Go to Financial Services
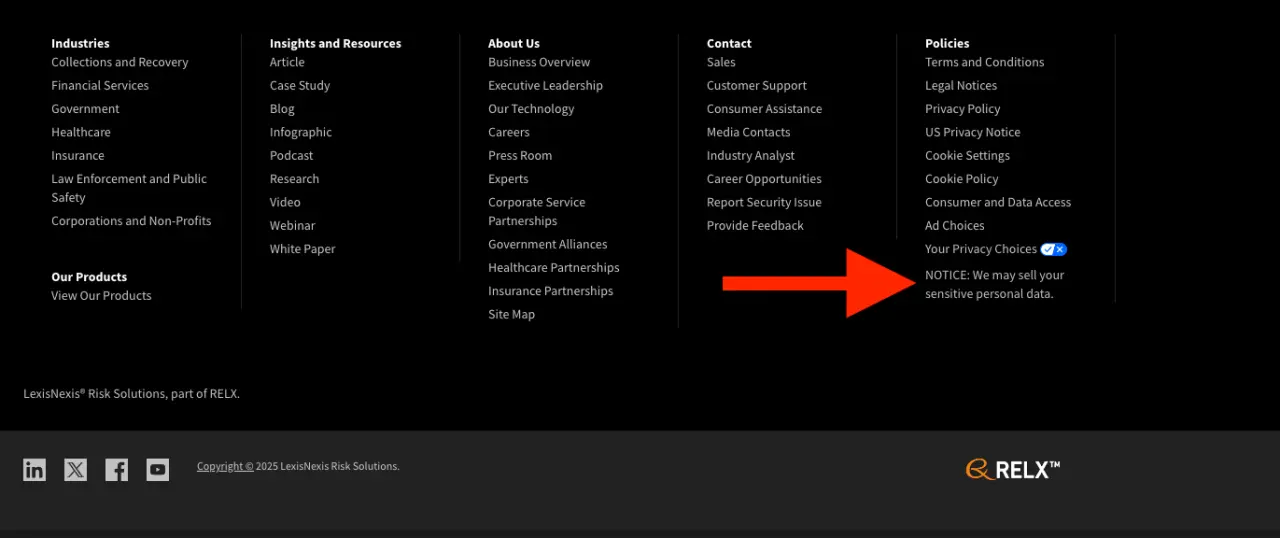This screenshot has height=538, width=1280. click(x=100, y=86)
